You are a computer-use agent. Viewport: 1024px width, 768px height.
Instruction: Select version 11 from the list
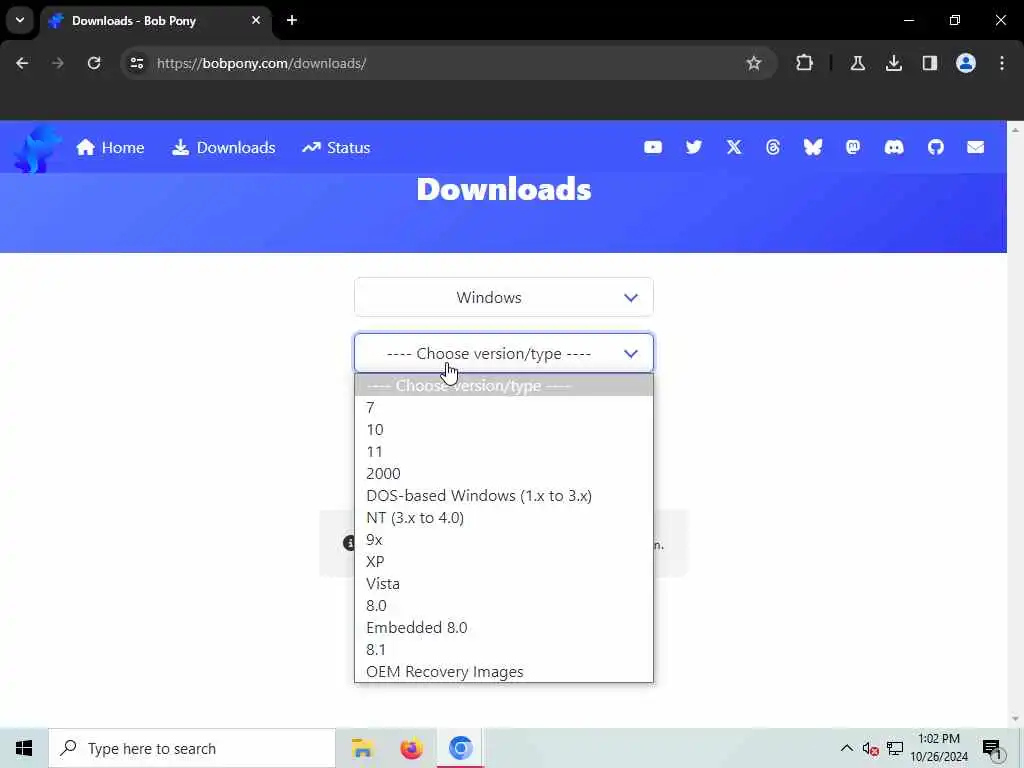pos(504,452)
